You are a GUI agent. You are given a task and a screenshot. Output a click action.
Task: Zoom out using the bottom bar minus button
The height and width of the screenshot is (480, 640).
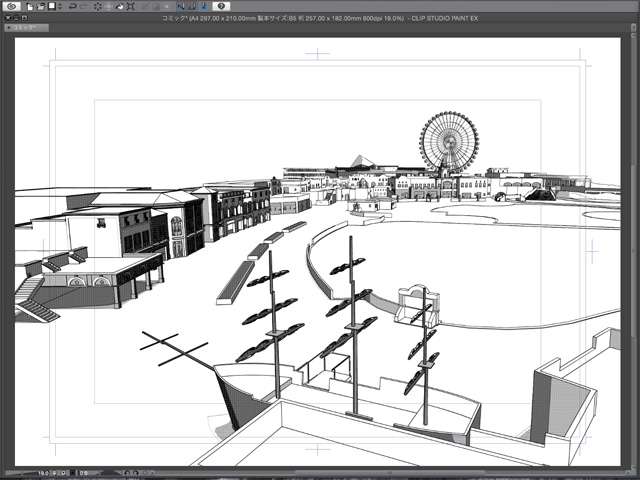(x=55, y=473)
